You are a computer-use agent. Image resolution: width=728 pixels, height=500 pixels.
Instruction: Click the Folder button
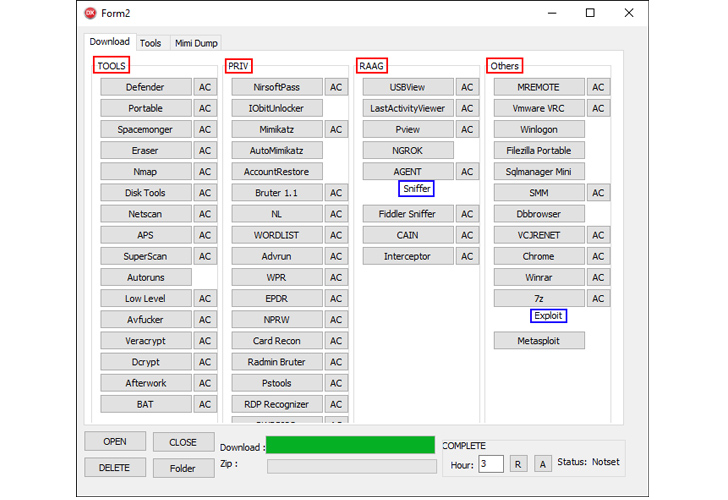[183, 468]
